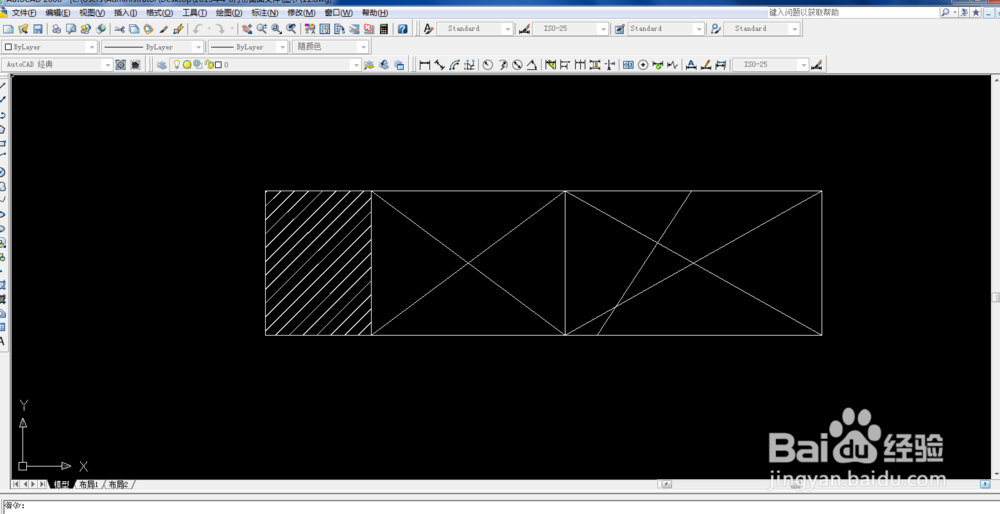Viewport: 1000px width, 514px height.
Task: Open the plot style 随颜色 dropdown
Action: click(x=330, y=47)
